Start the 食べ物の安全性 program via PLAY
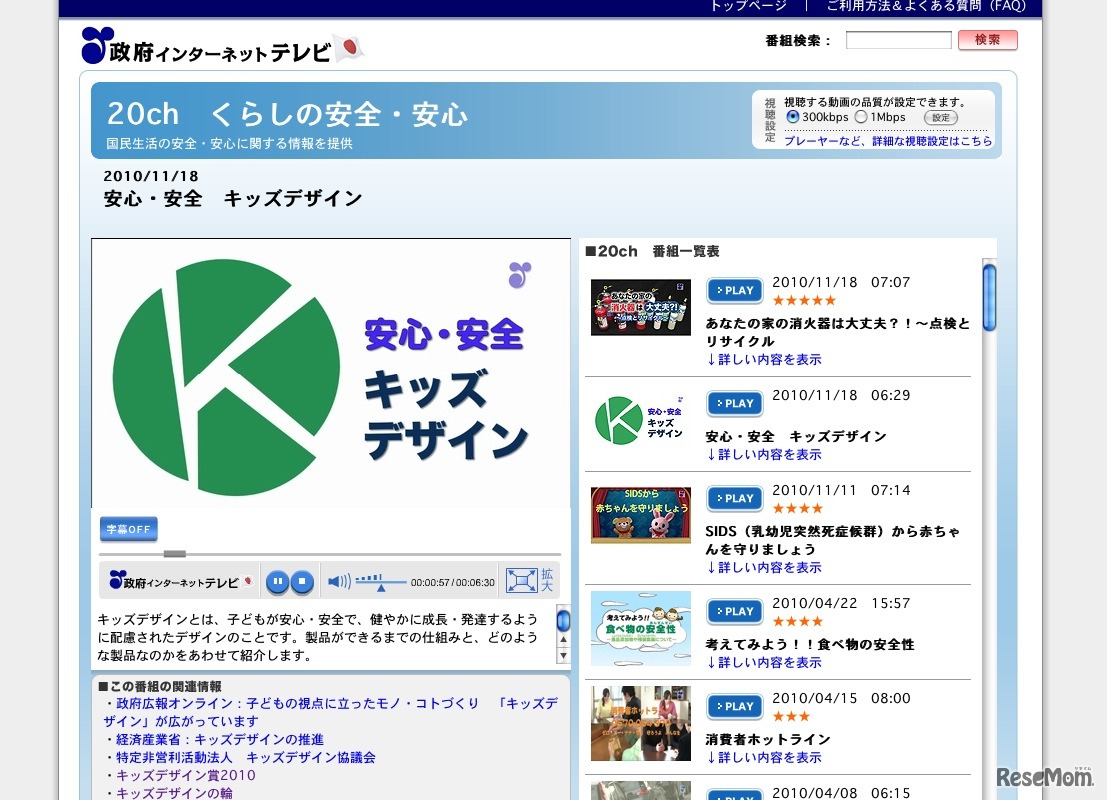 pos(734,612)
